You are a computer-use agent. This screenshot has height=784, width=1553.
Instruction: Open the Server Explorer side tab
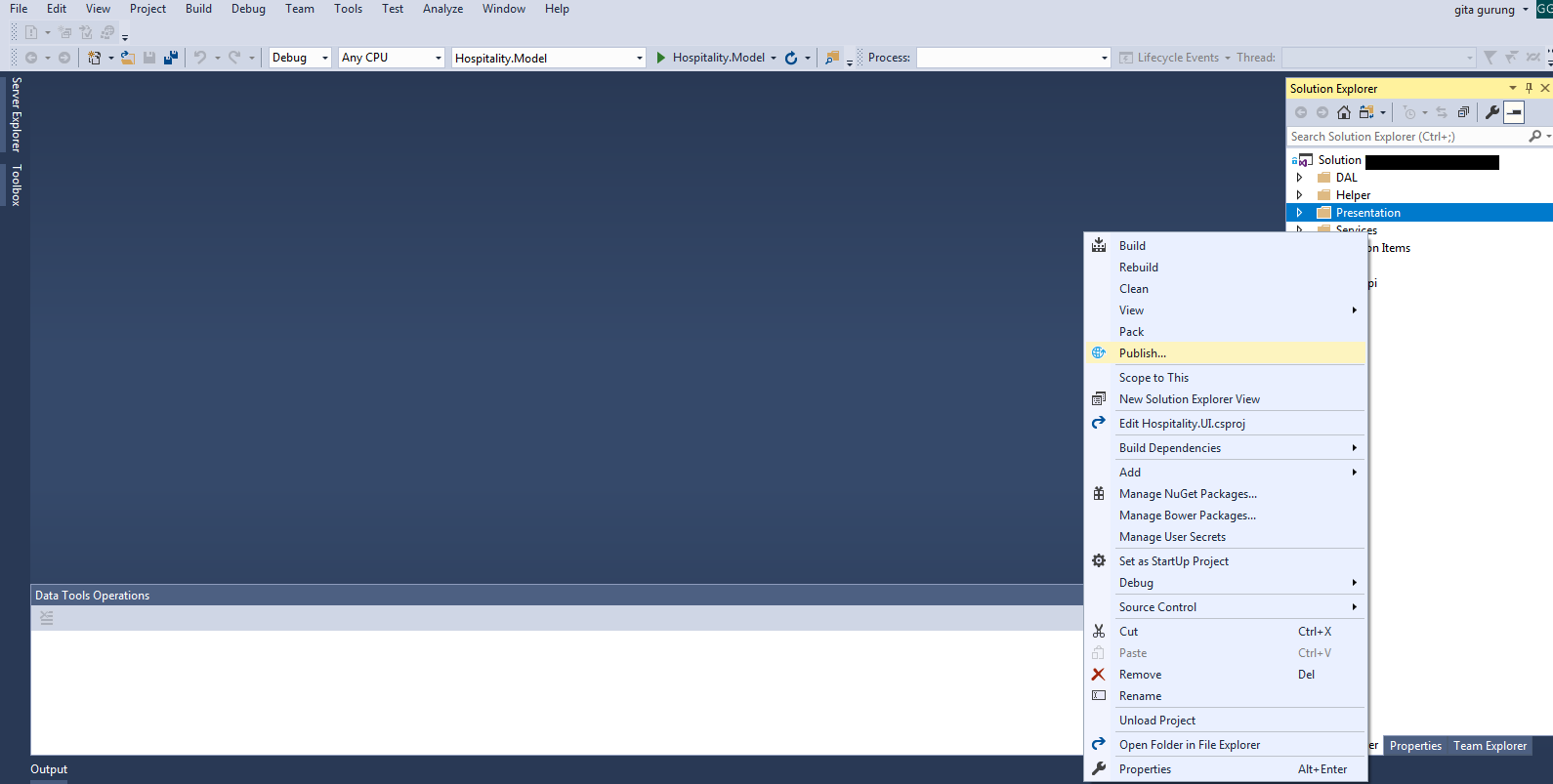pos(16,114)
